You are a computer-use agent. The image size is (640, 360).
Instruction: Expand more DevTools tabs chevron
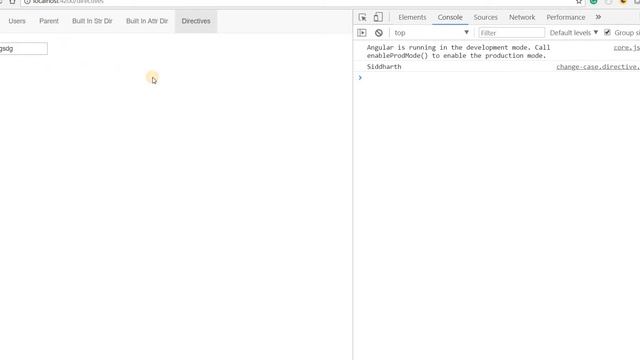(598, 17)
